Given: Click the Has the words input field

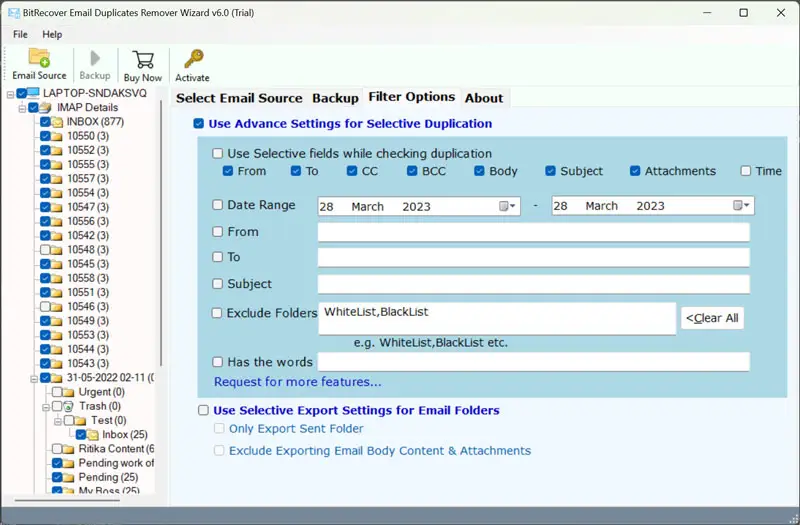Looking at the screenshot, I should 533,362.
